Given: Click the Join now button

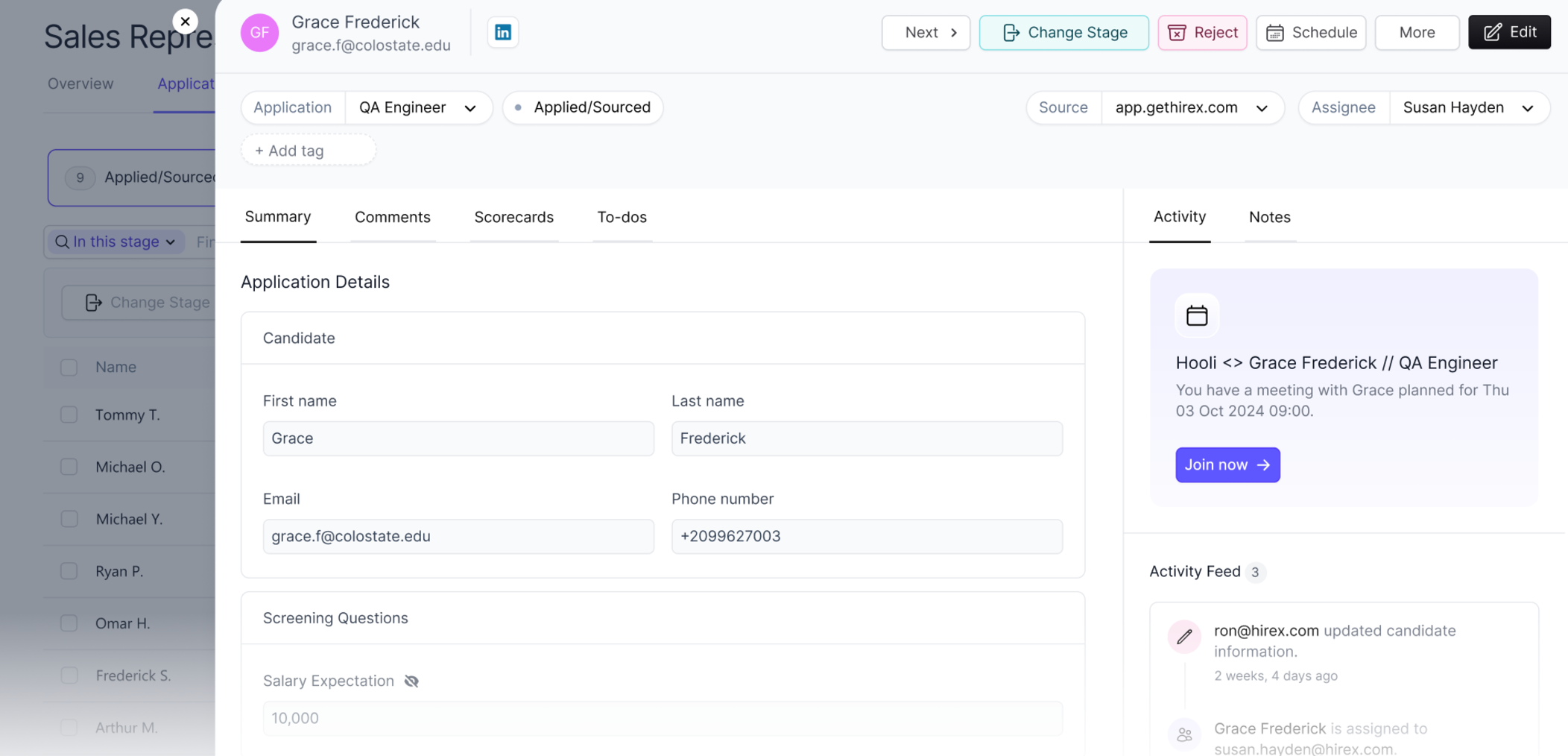Looking at the screenshot, I should 1227,464.
